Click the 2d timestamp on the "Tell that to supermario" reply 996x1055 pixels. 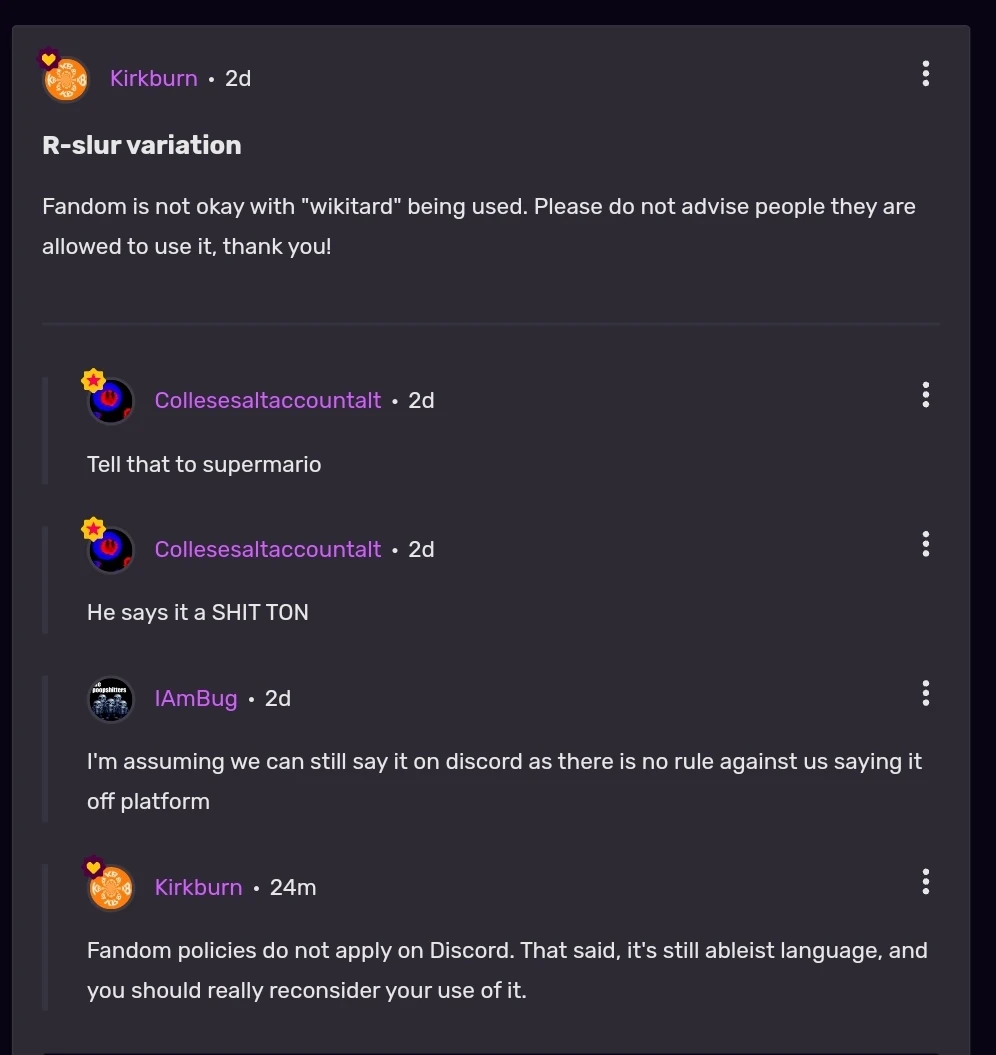(421, 401)
